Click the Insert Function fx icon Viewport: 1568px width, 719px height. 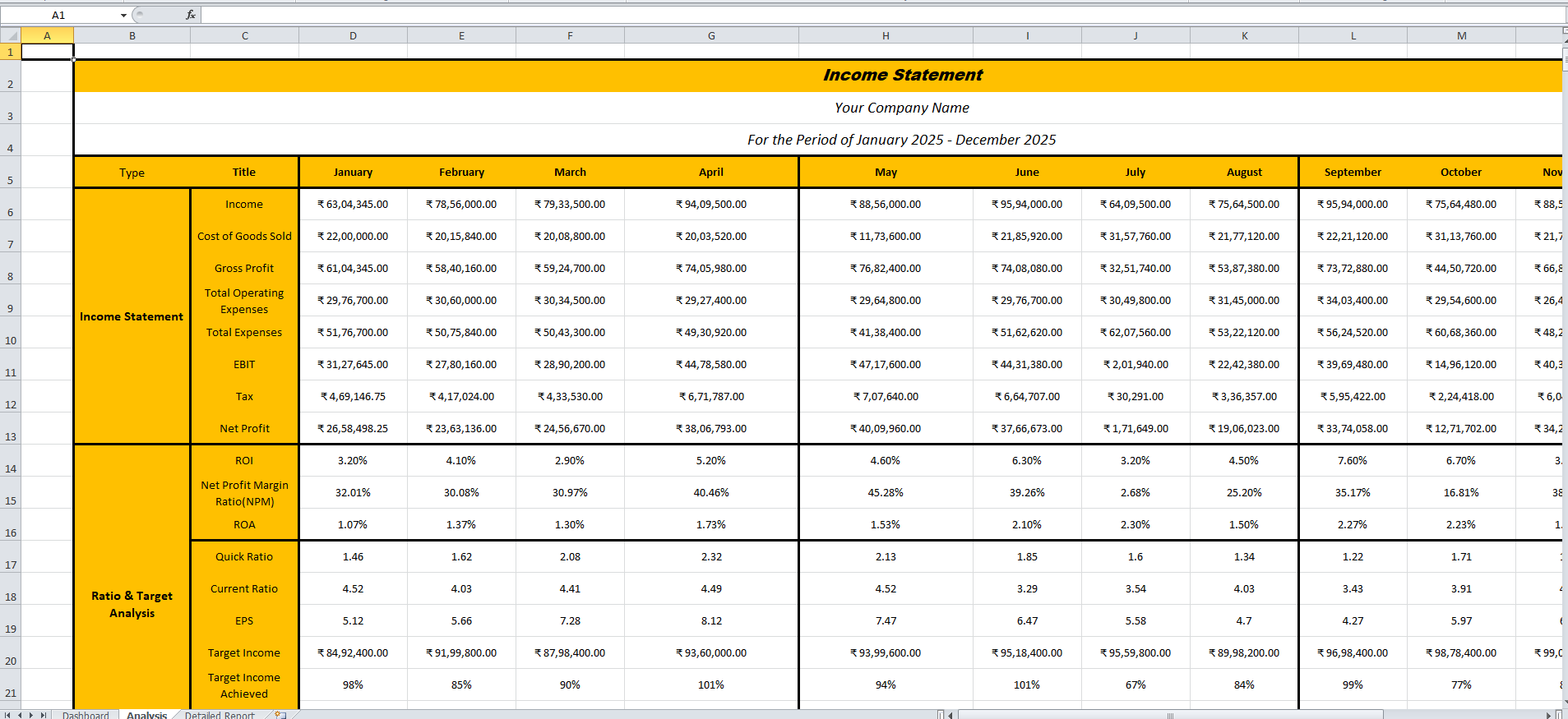click(191, 15)
